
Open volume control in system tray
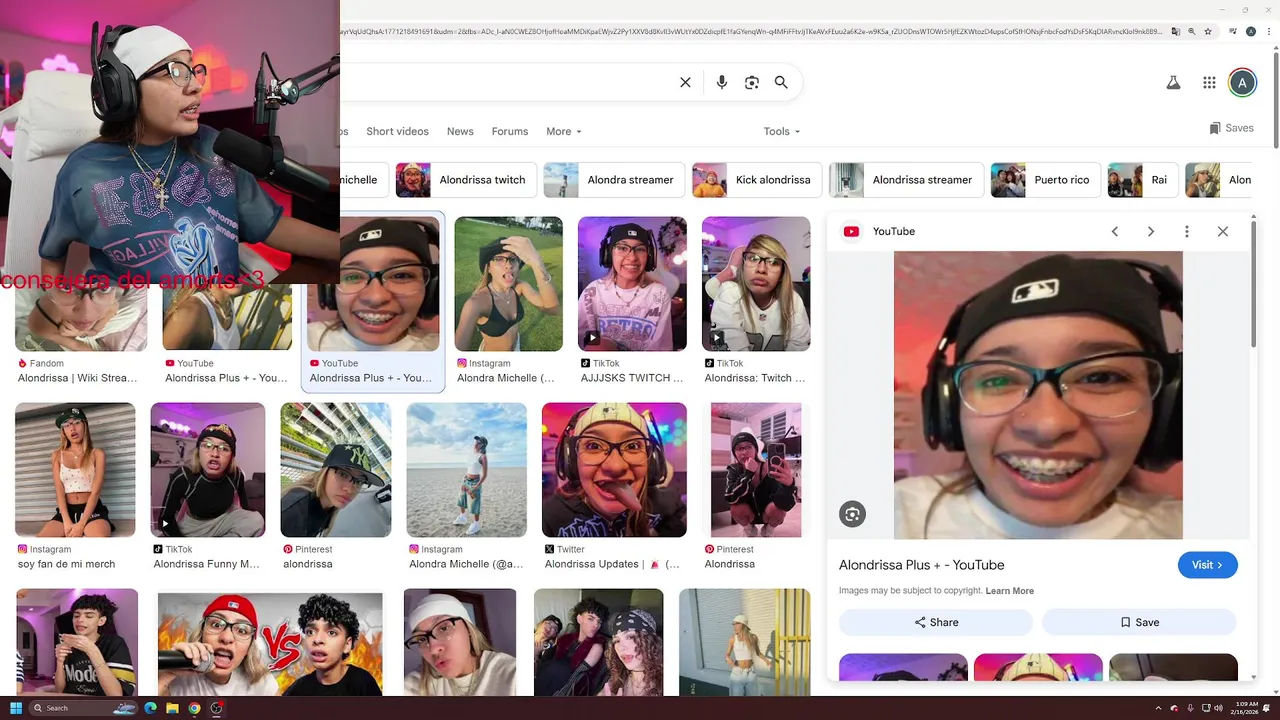tap(1218, 708)
